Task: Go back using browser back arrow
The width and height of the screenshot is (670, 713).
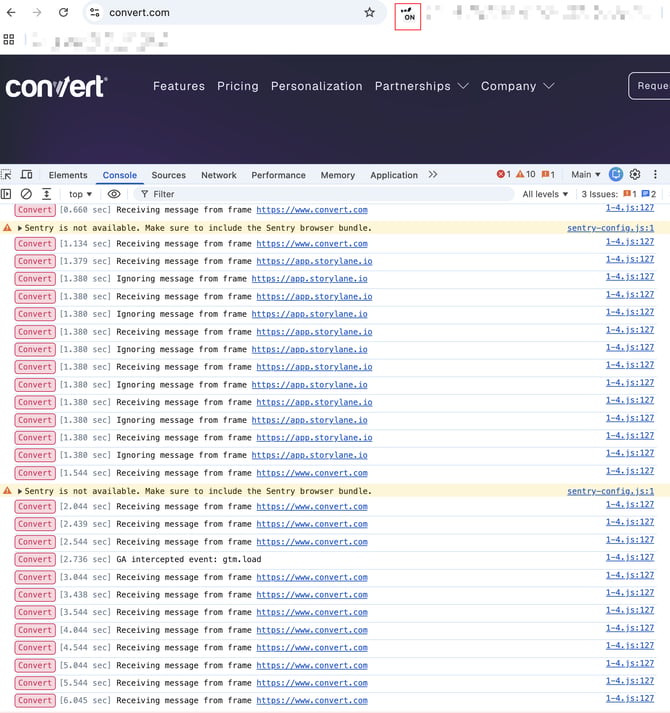Action: pos(11,13)
